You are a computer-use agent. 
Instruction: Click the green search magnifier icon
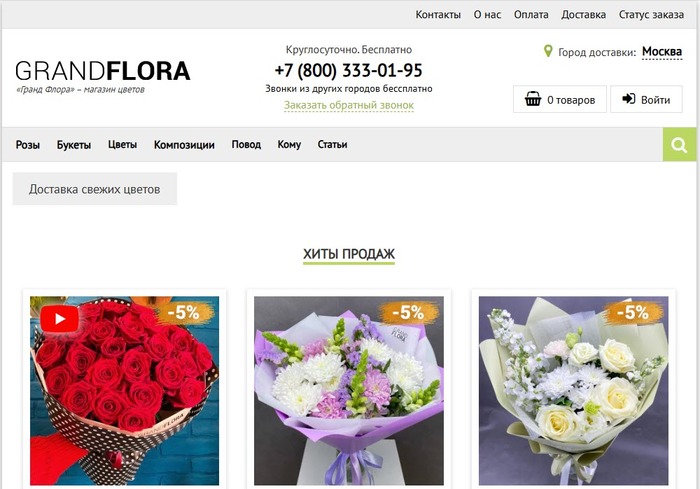(x=679, y=145)
